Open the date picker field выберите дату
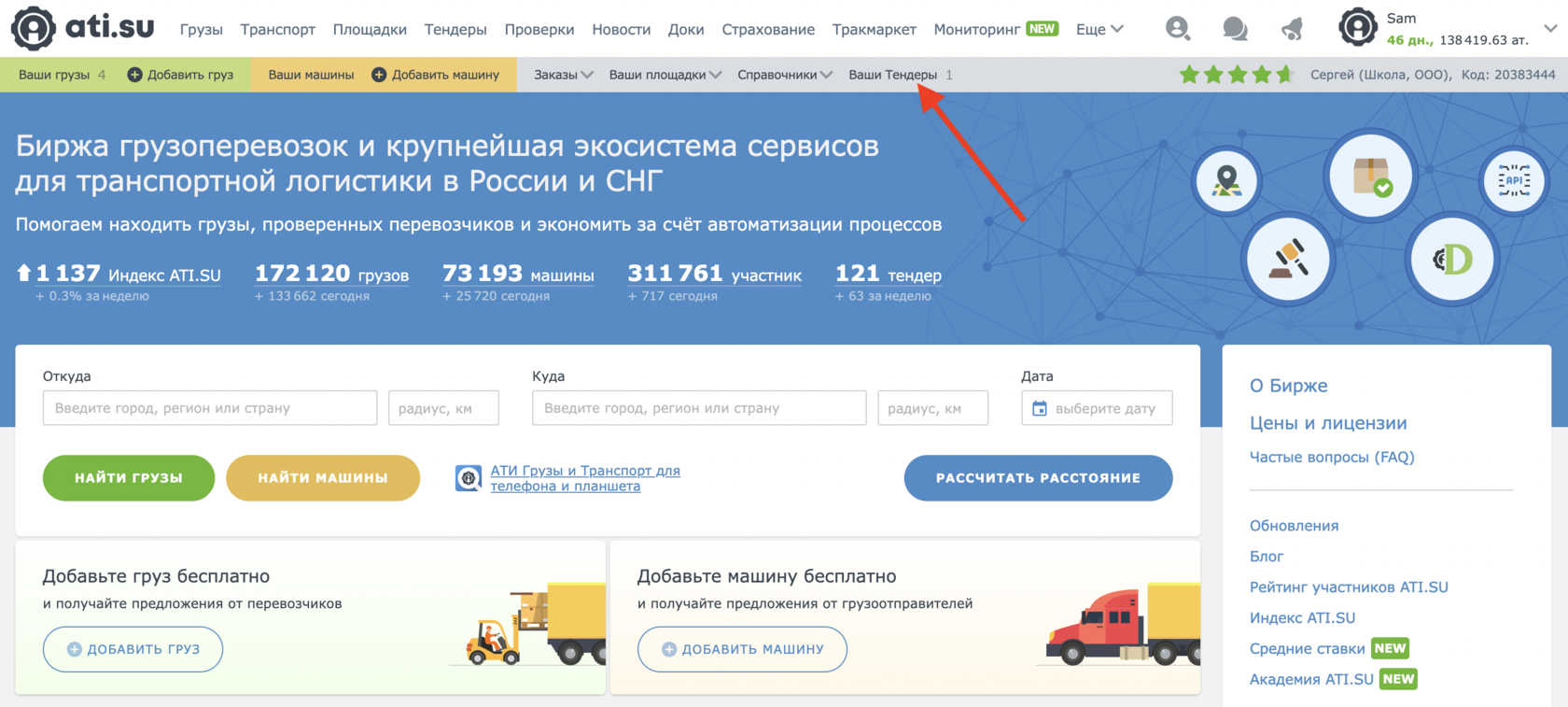The height and width of the screenshot is (707, 1568). 1097,408
